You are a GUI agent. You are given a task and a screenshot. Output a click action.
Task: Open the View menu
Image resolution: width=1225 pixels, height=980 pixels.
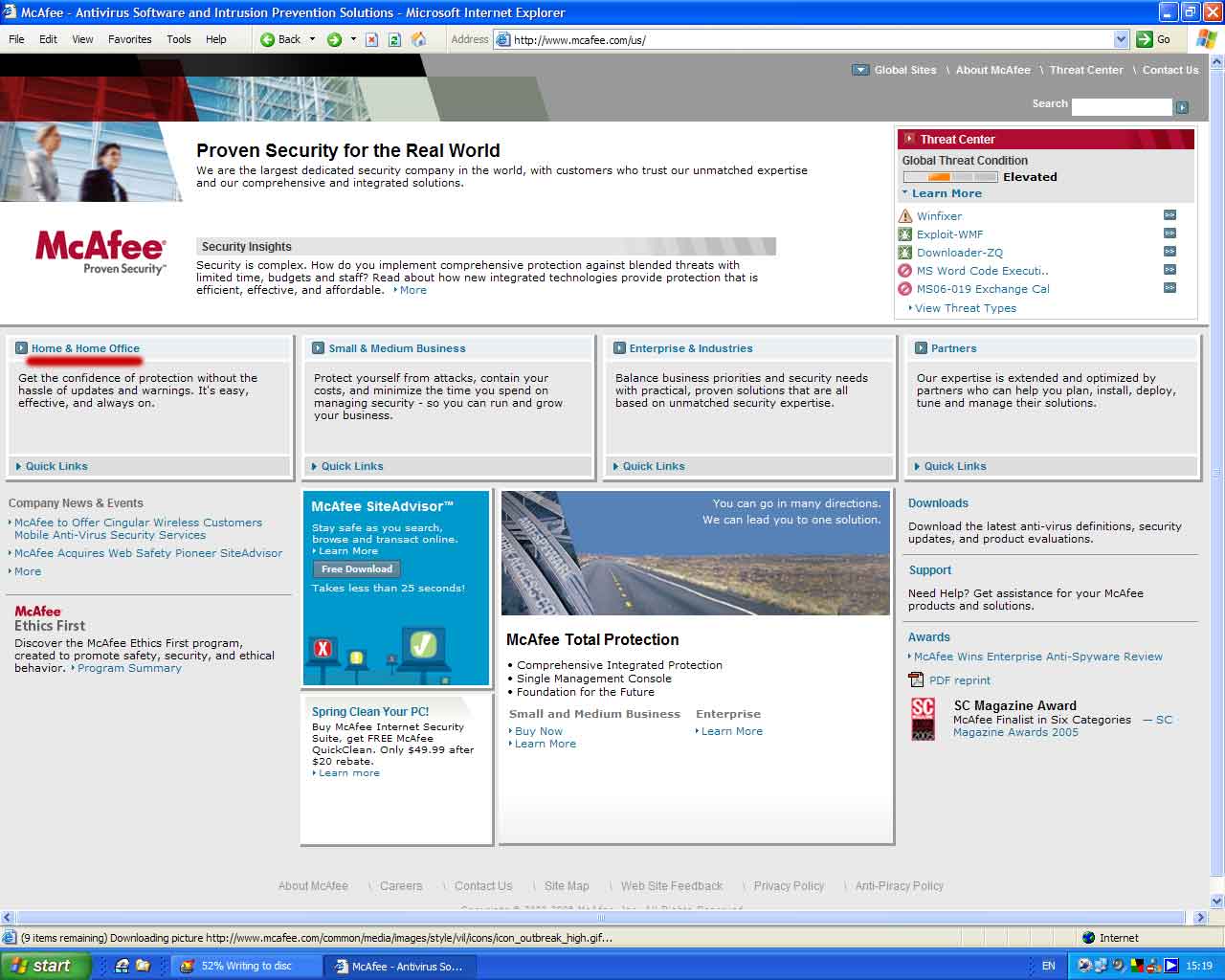(83, 39)
